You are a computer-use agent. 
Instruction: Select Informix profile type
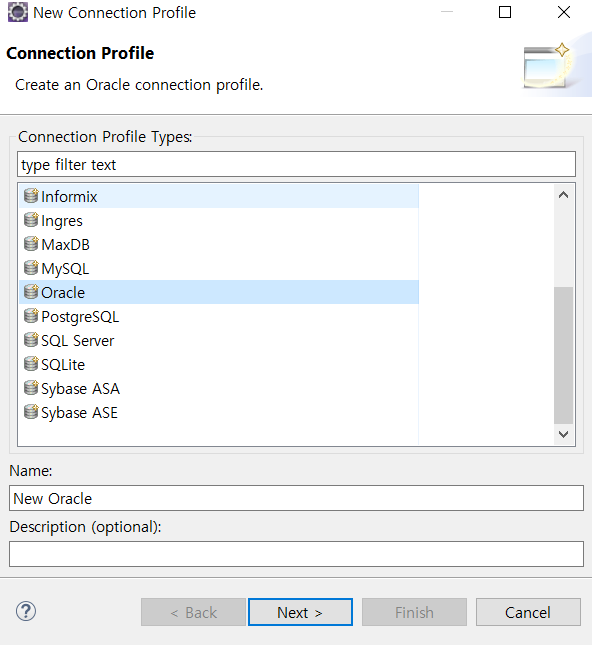click(219, 196)
